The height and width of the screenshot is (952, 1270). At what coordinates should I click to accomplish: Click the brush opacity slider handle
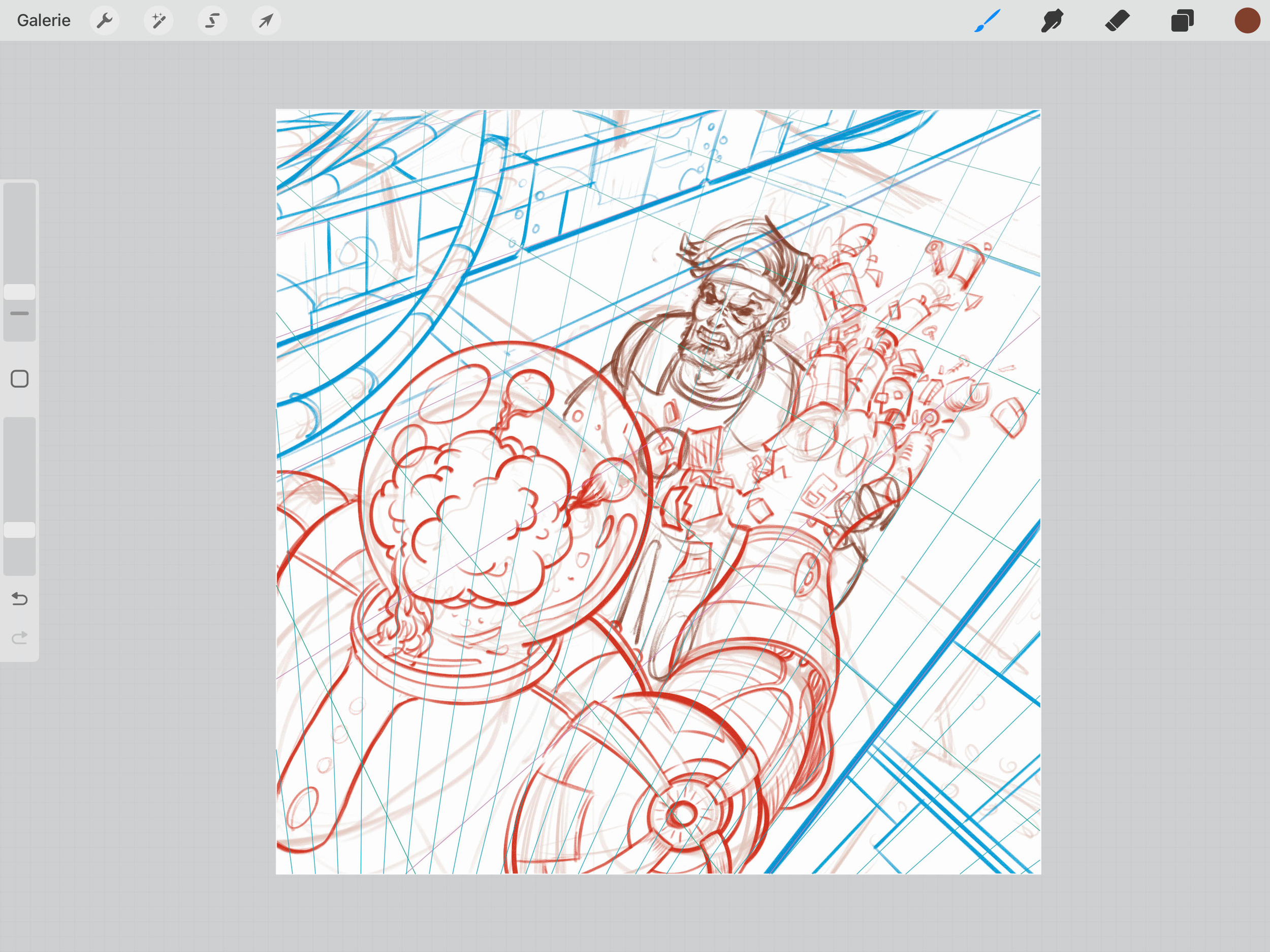tap(19, 529)
